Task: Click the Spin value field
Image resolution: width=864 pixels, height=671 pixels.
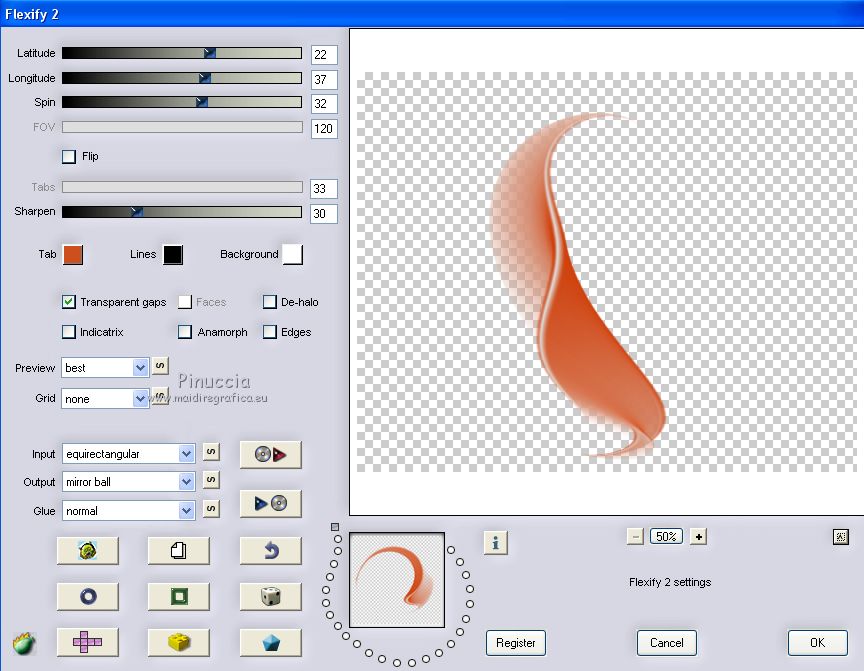Action: (x=324, y=104)
